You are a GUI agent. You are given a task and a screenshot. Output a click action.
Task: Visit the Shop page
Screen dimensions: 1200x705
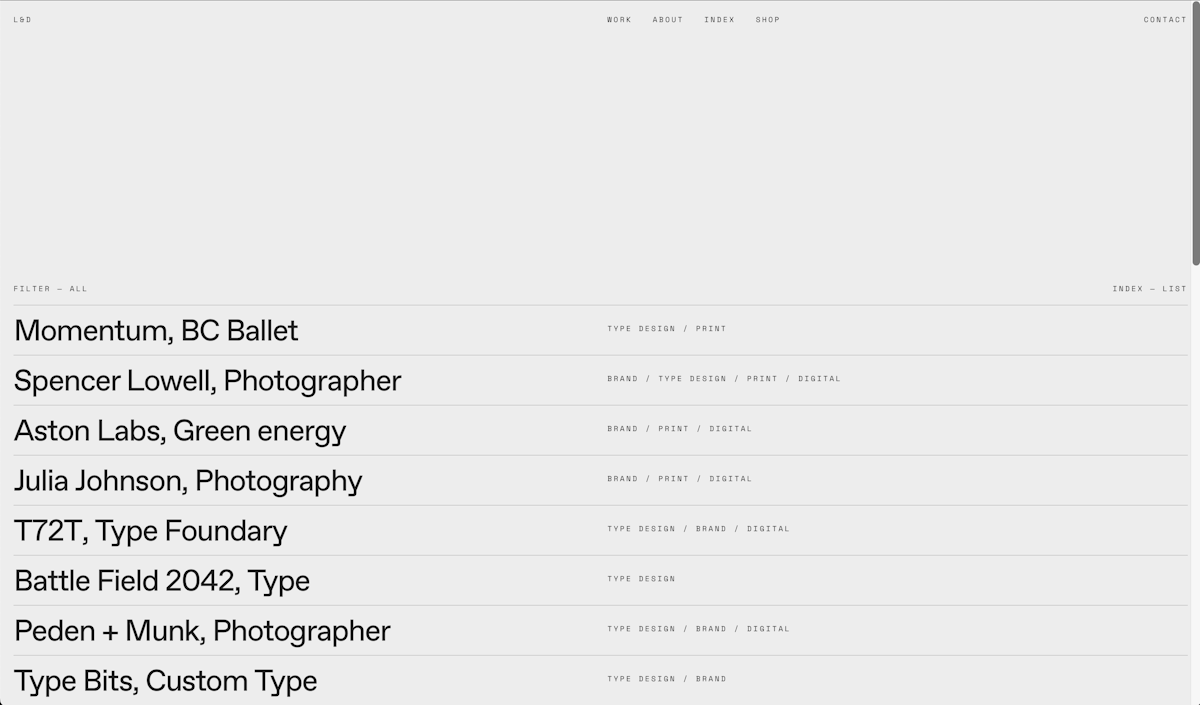point(768,20)
